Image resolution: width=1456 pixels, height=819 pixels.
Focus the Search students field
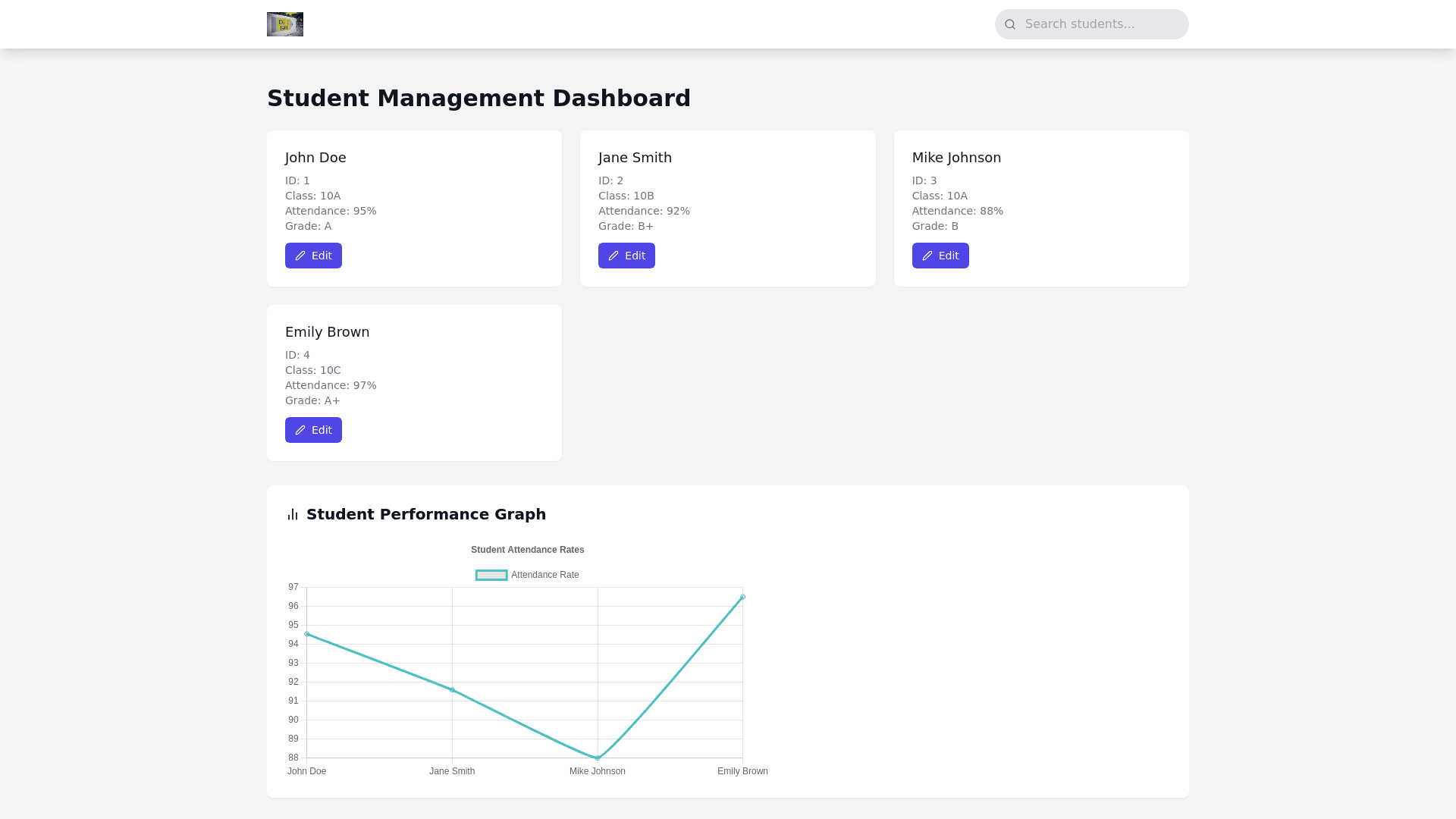(1100, 24)
